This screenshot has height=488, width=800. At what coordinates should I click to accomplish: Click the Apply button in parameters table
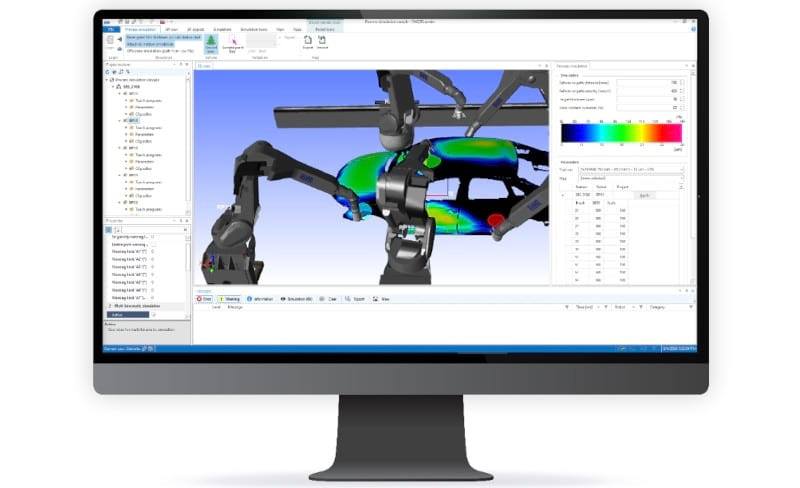click(x=644, y=195)
